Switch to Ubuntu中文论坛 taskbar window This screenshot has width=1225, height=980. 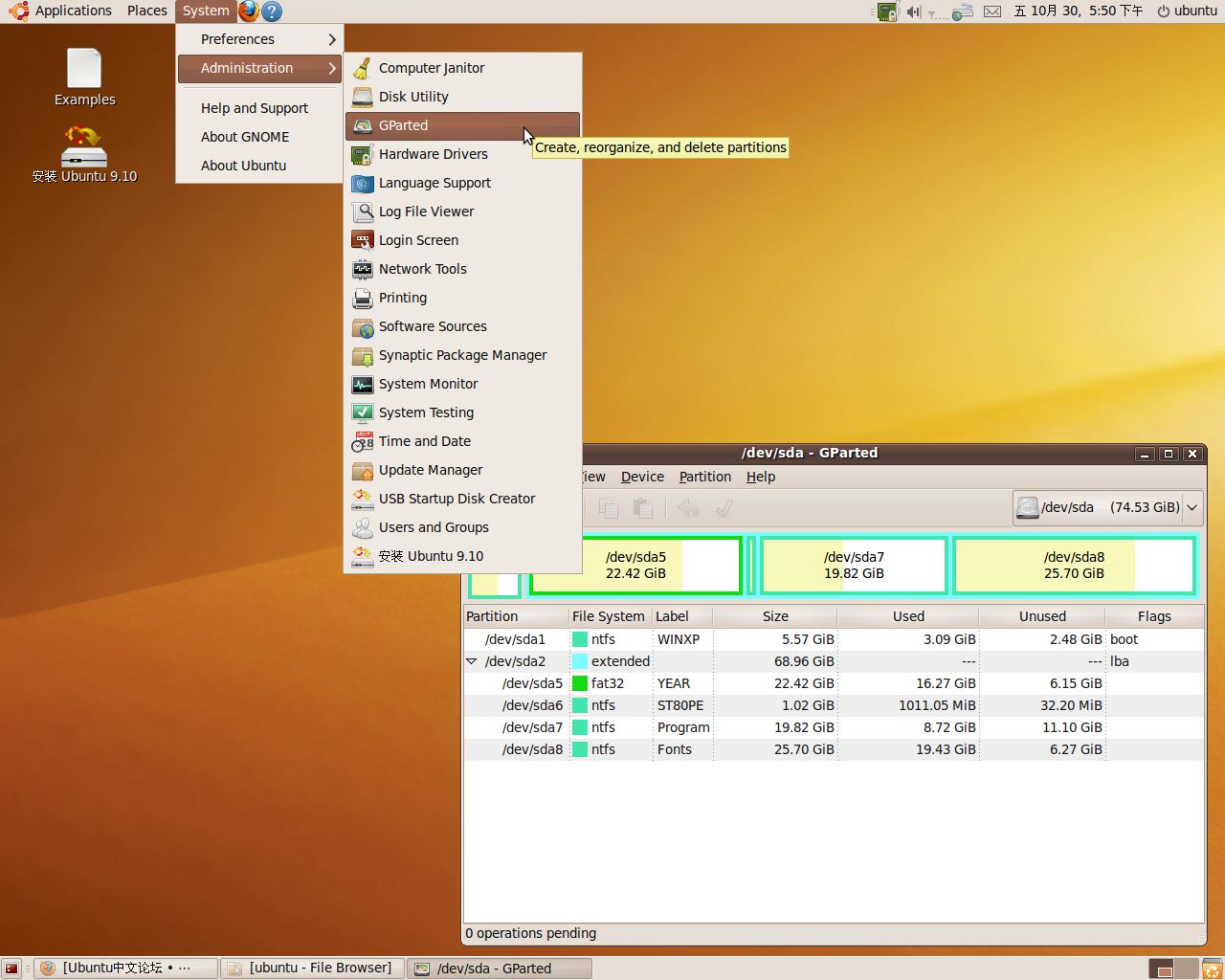[126, 968]
